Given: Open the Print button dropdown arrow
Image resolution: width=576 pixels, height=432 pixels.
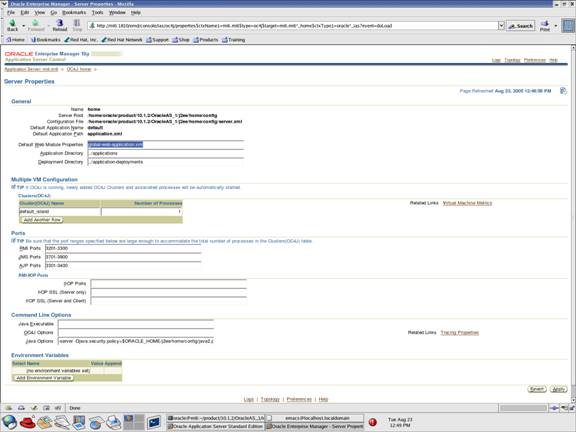Looking at the screenshot, I should click(x=555, y=26).
